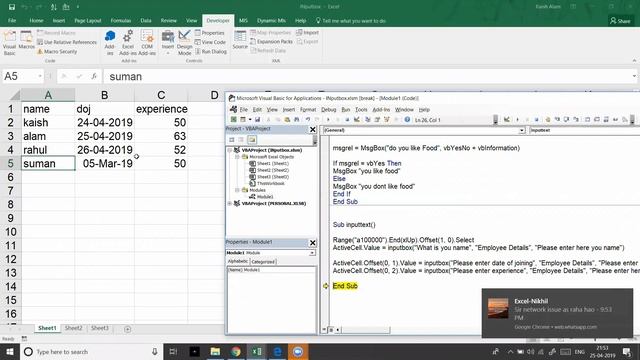Click the fx Insert Function icon
This screenshot has height=360, width=640.
point(94,76)
